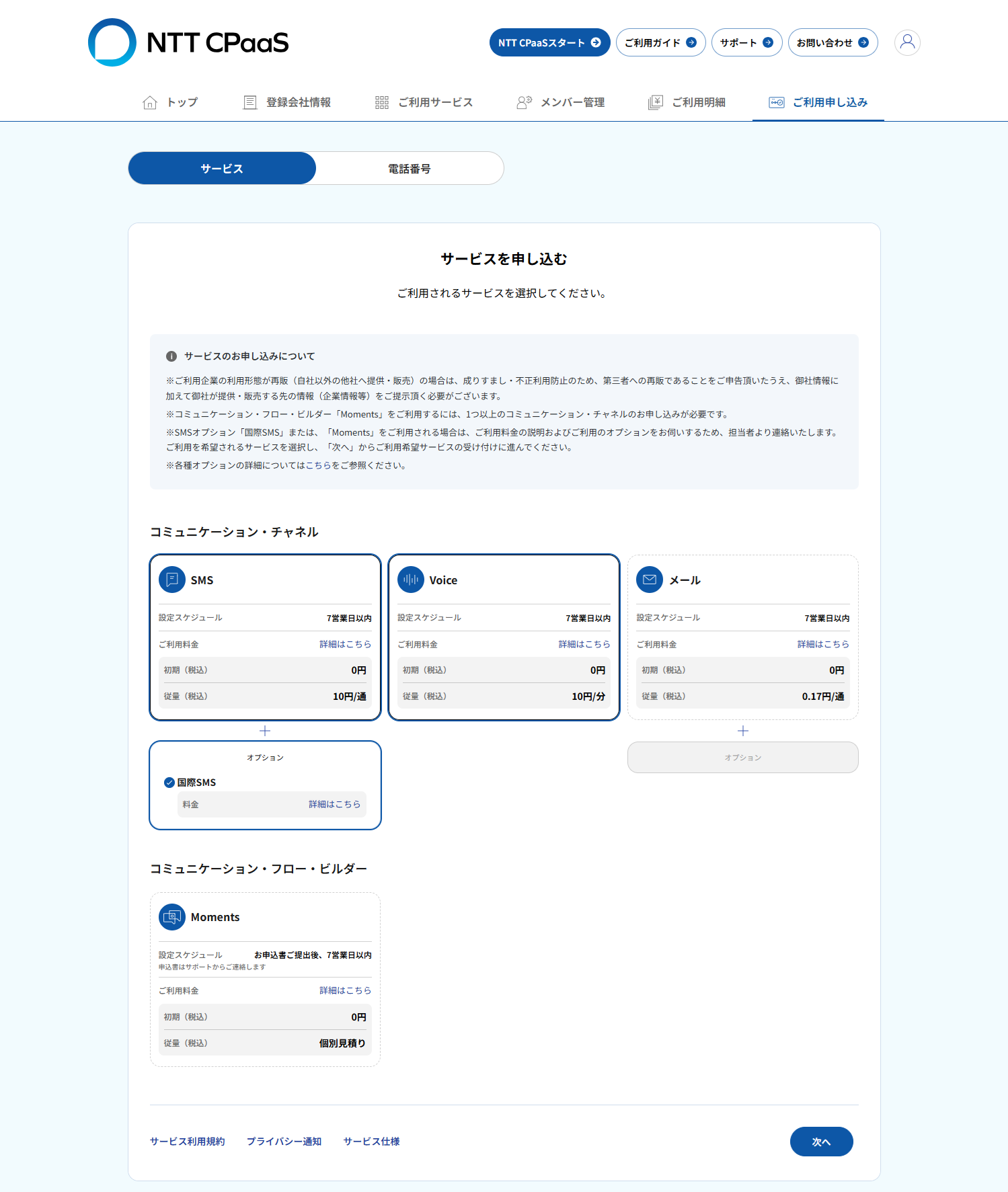The width and height of the screenshot is (1008, 1192).
Task: Open 詳細はこちら link in the SMS card
Action: [x=346, y=644]
